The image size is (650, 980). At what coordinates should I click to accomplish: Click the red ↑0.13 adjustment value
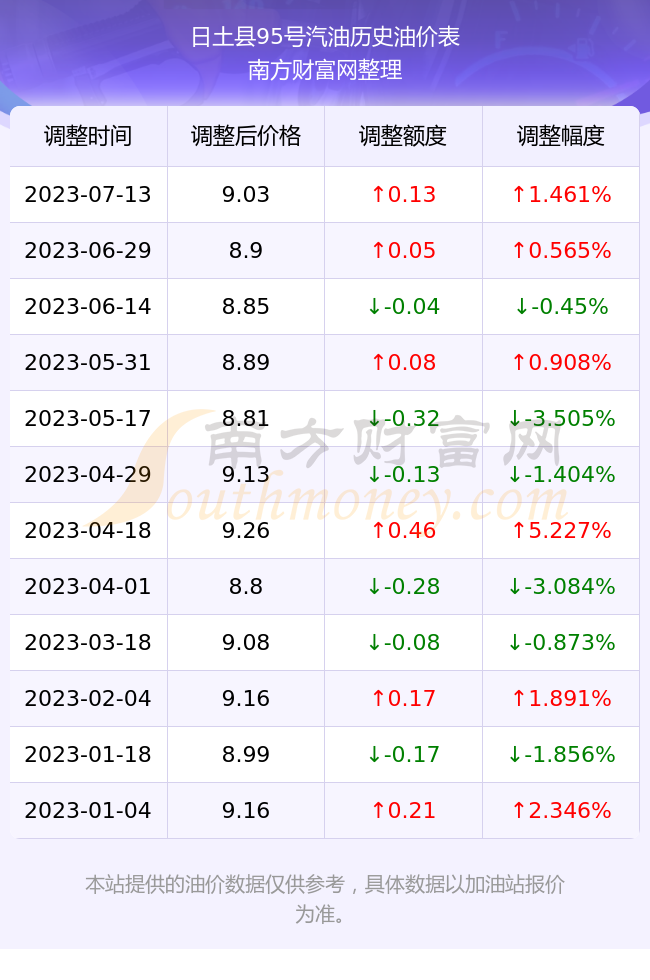tap(403, 194)
